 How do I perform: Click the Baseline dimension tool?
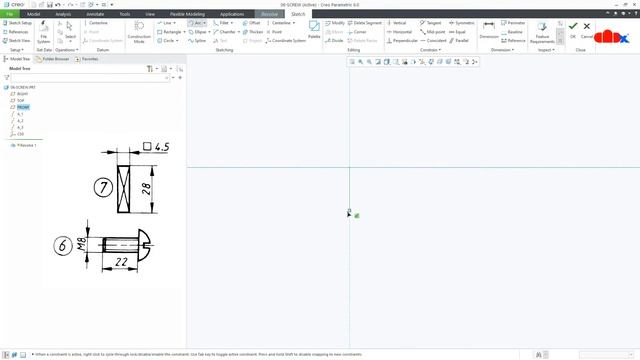tap(512, 32)
